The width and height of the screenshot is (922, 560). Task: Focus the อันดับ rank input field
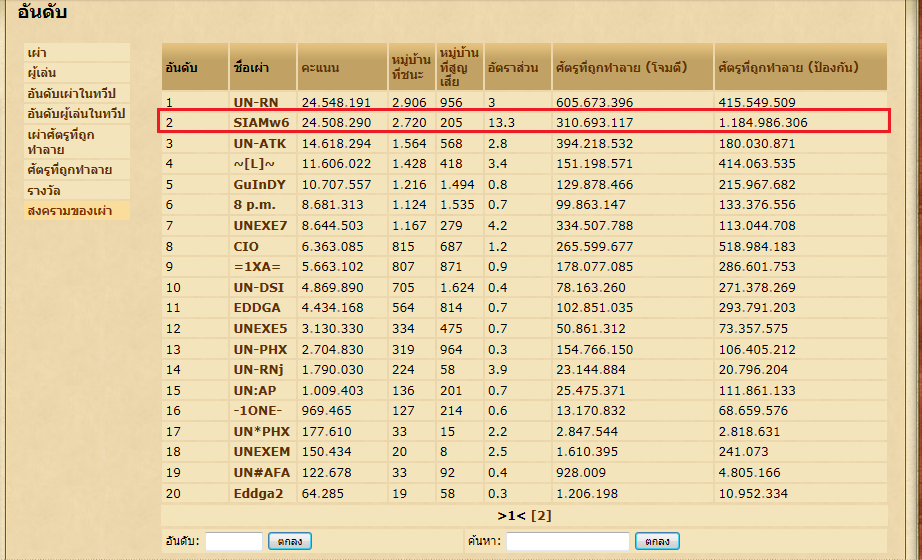(x=233, y=541)
